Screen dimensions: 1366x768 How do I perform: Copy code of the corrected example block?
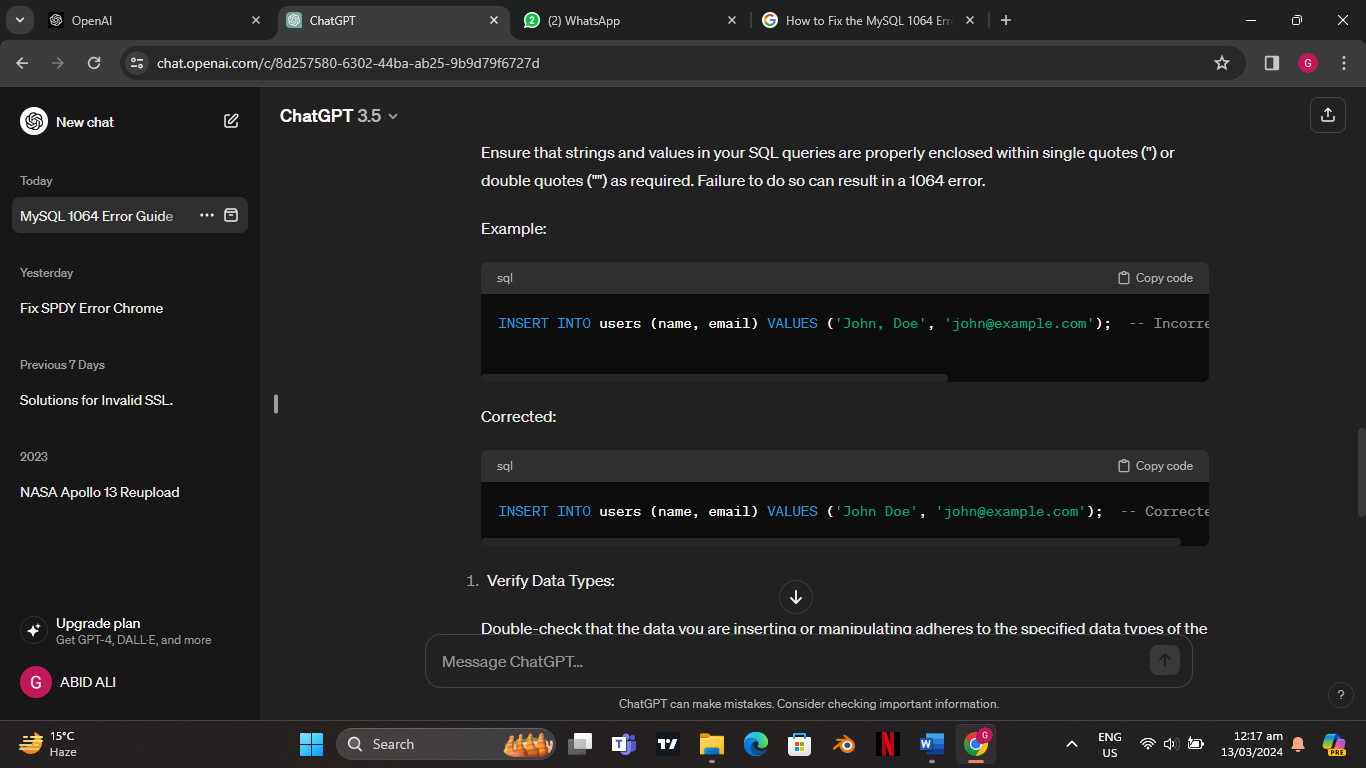click(x=1155, y=466)
